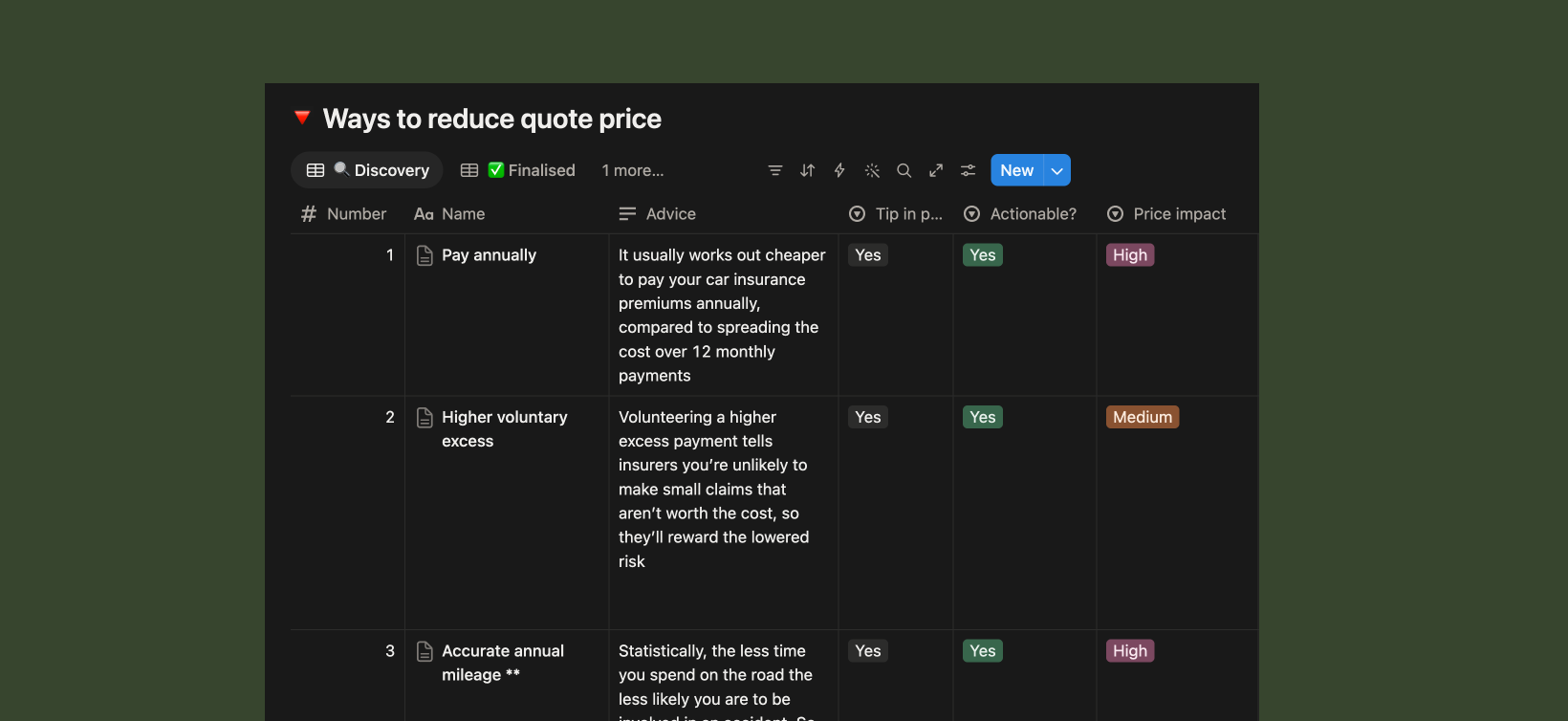Click the sparkle AI icon in the toolbar
Viewport: 1568px width, 721px height.
pos(872,170)
